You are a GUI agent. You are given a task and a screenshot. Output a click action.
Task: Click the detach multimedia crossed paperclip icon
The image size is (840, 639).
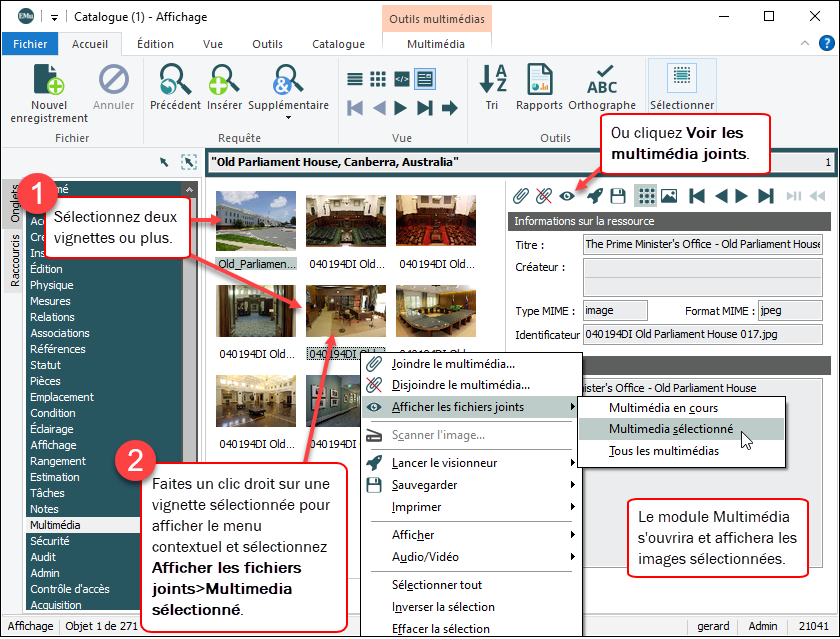(x=544, y=196)
